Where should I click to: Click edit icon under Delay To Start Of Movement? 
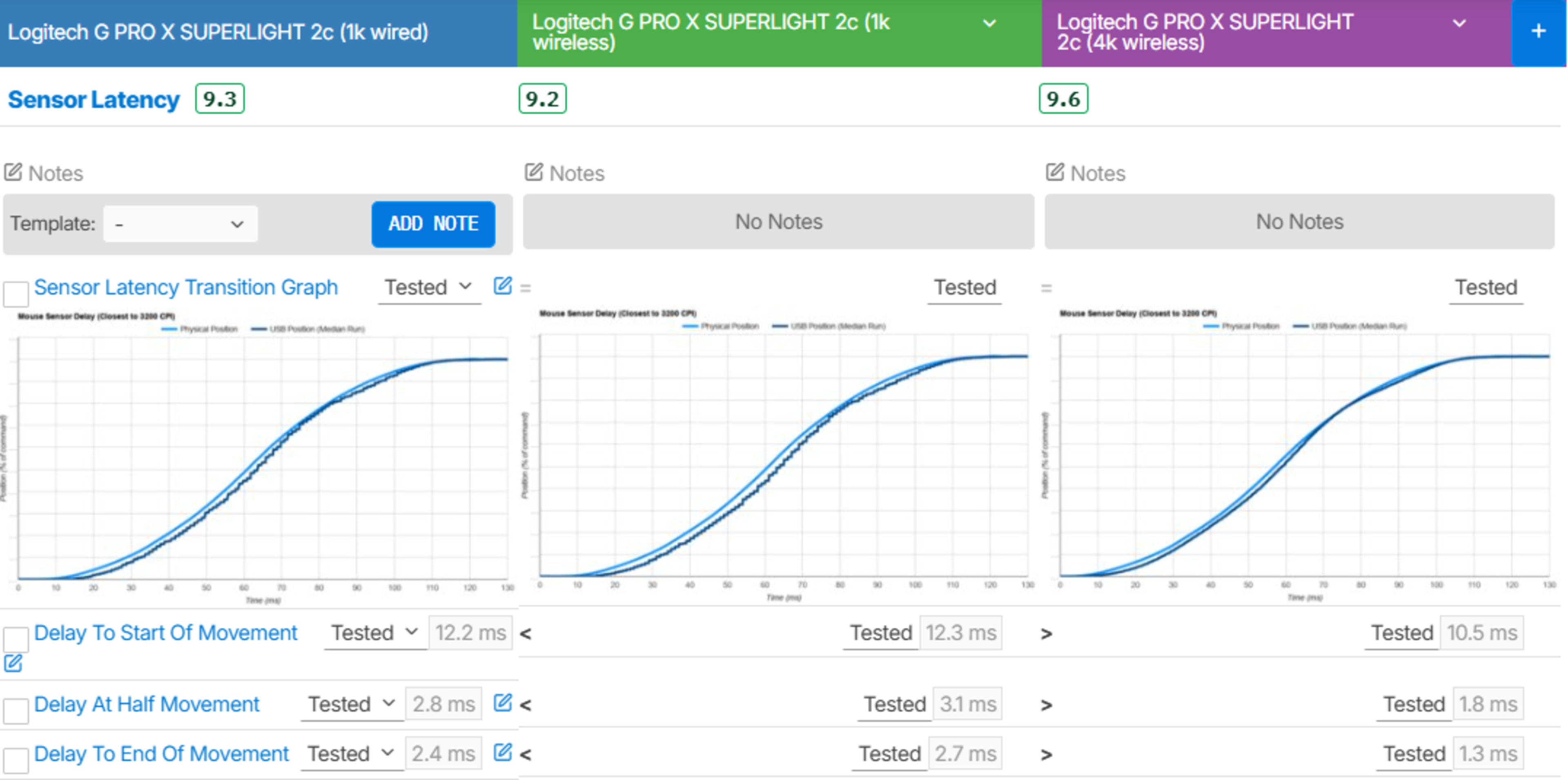pos(13,663)
